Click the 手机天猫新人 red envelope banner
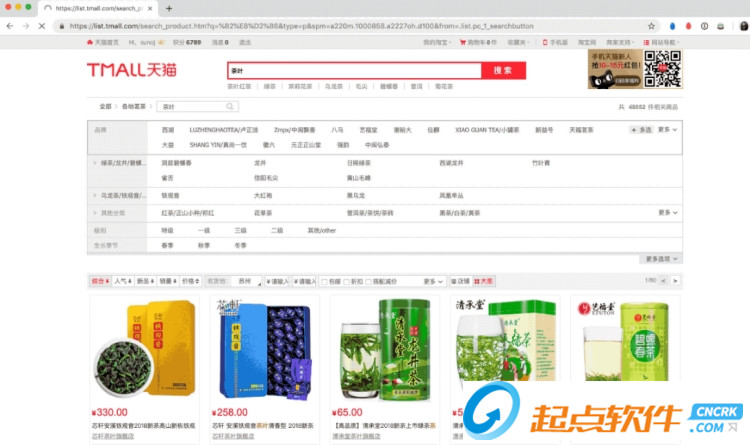This screenshot has width=750, height=445. [615, 69]
